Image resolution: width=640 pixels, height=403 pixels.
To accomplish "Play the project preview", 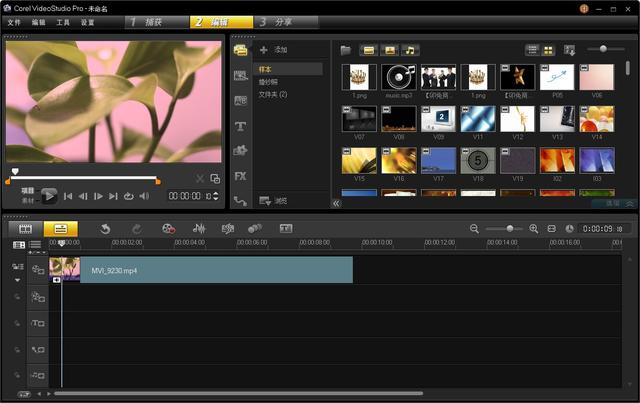I will pyautogui.click(x=49, y=196).
